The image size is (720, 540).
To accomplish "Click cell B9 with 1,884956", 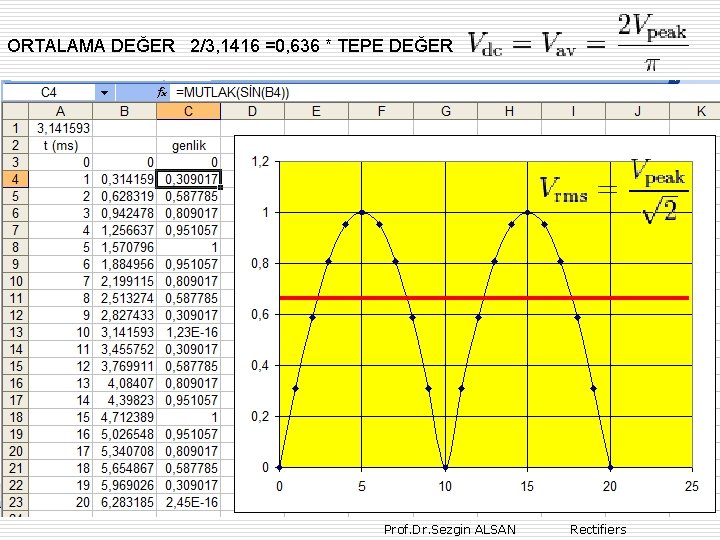I will pos(124,264).
